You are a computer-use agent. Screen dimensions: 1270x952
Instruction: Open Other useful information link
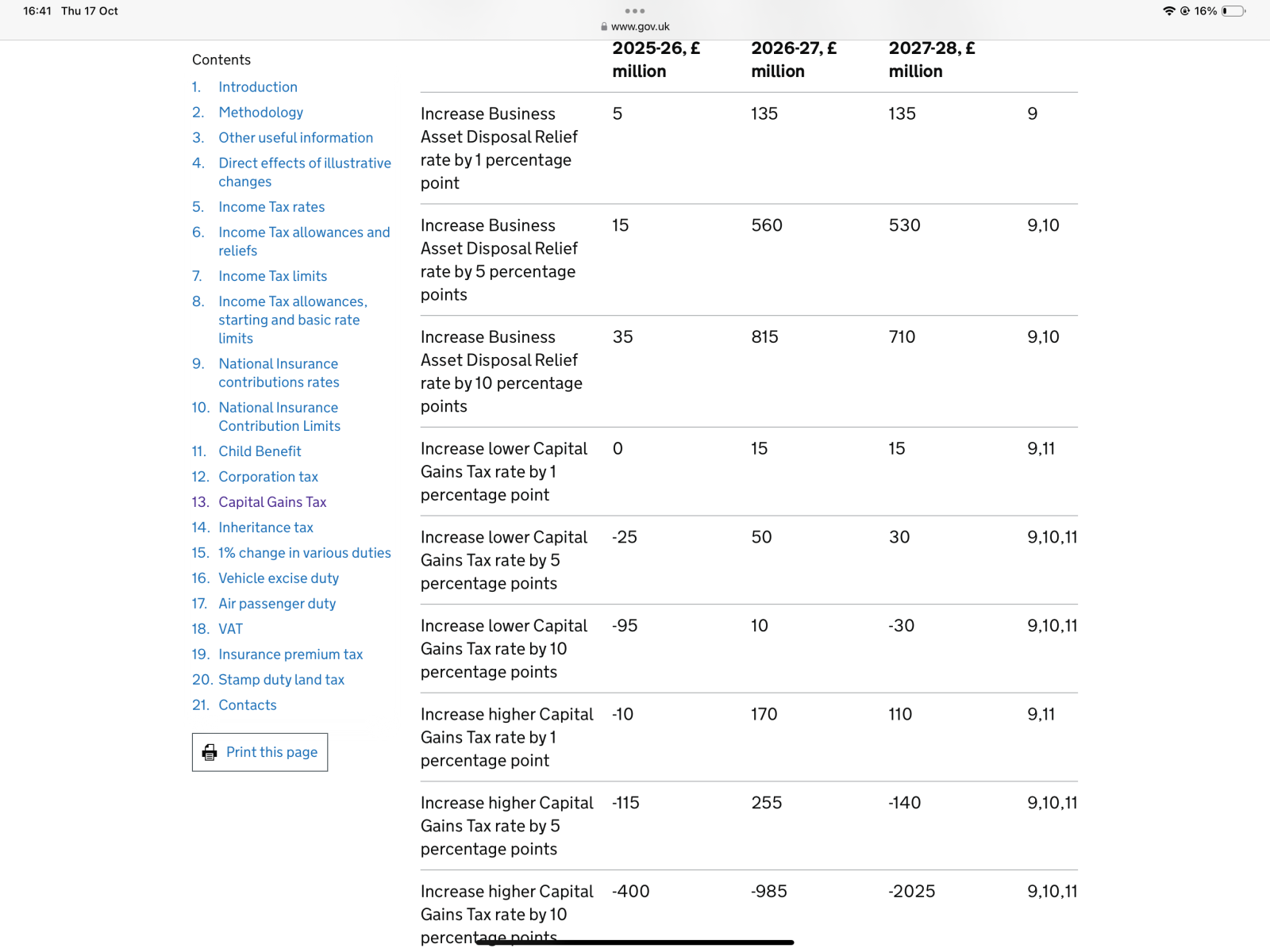296,138
